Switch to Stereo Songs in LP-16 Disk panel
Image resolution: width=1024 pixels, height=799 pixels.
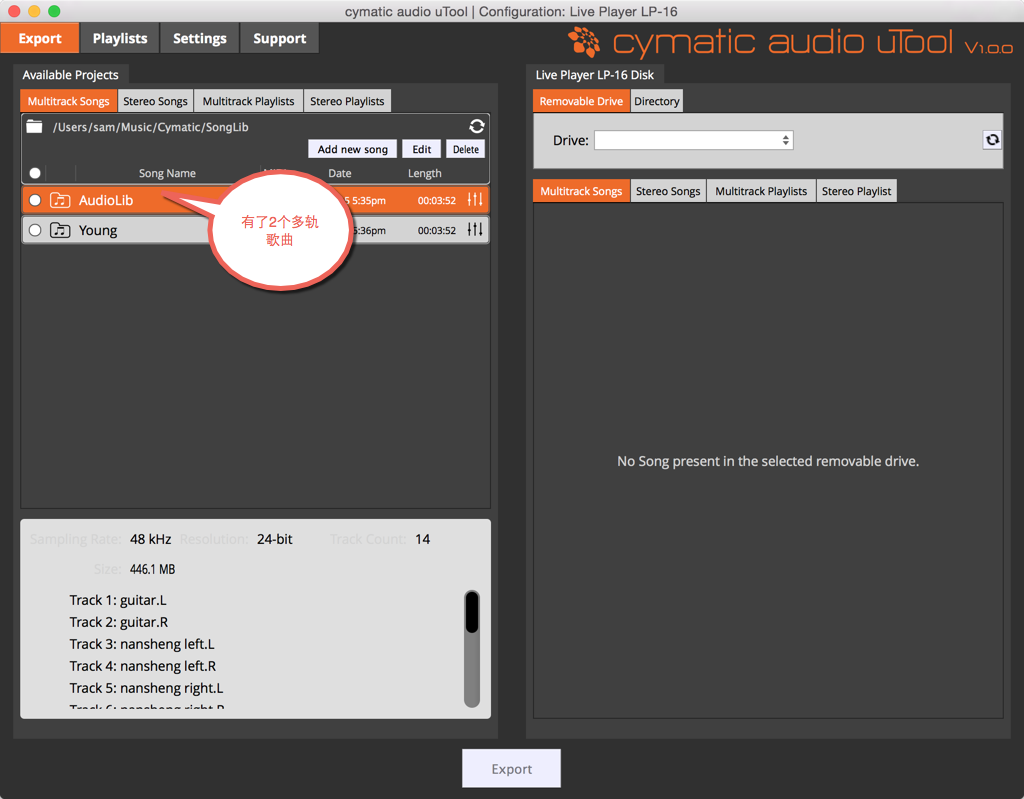pyautogui.click(x=668, y=191)
